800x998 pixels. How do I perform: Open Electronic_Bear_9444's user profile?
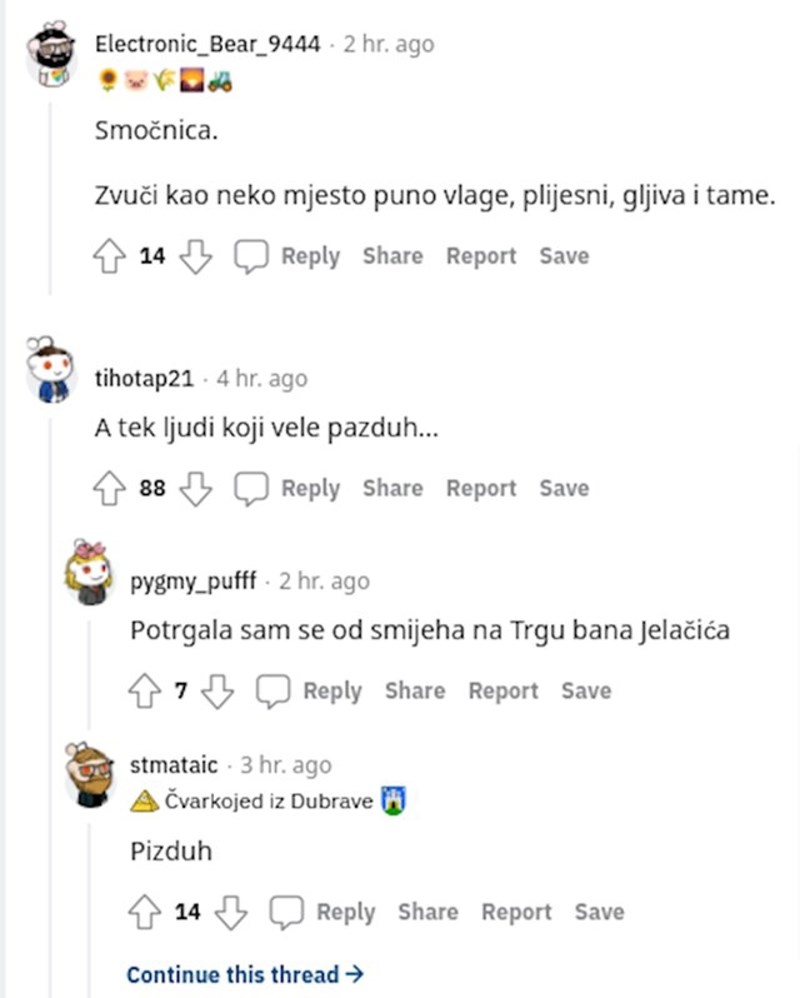[207, 44]
